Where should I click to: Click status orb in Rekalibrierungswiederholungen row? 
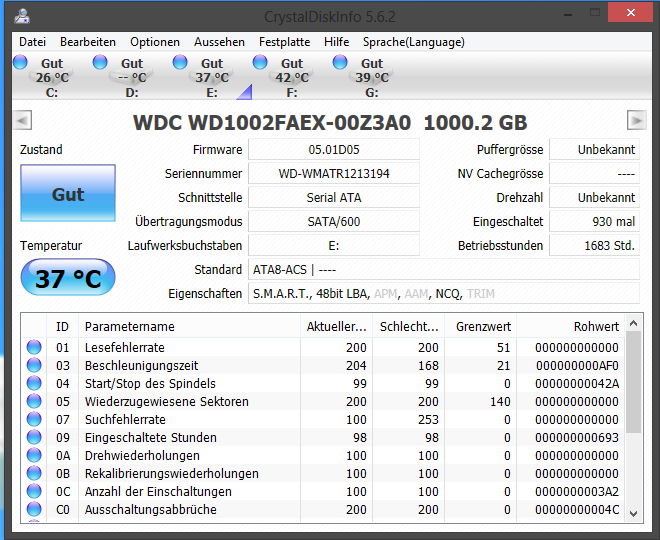pos(34,473)
